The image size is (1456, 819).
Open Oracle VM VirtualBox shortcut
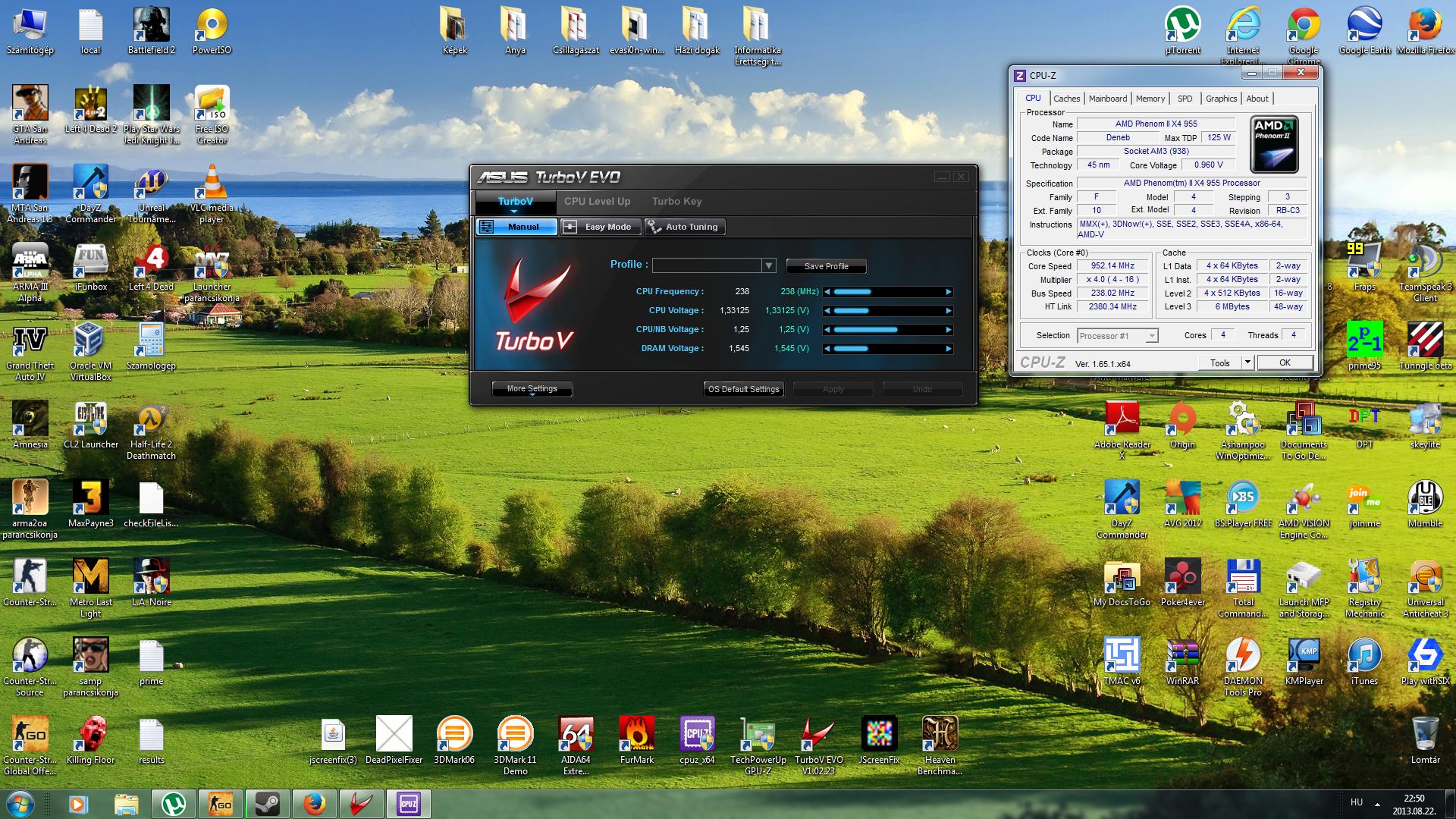click(91, 352)
